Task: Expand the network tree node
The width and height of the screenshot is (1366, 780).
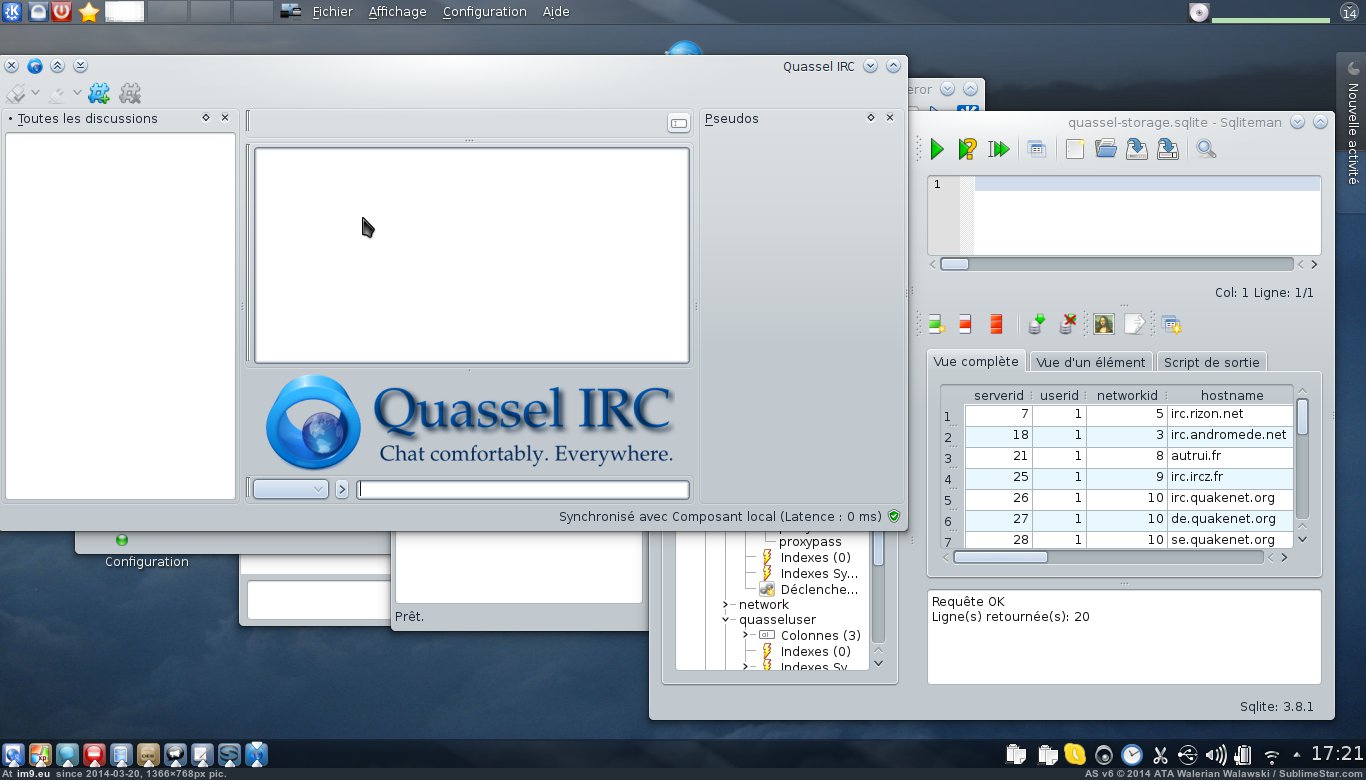Action: point(726,604)
